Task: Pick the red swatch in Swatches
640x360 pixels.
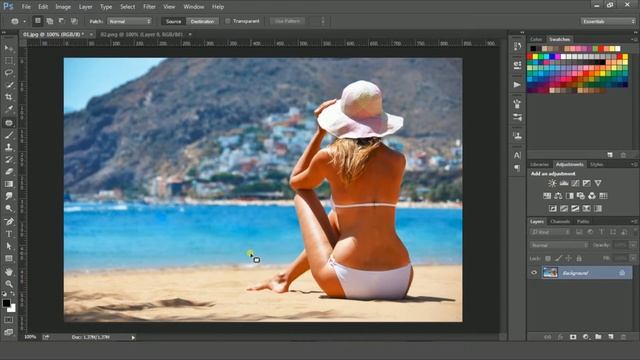Action: 530,57
